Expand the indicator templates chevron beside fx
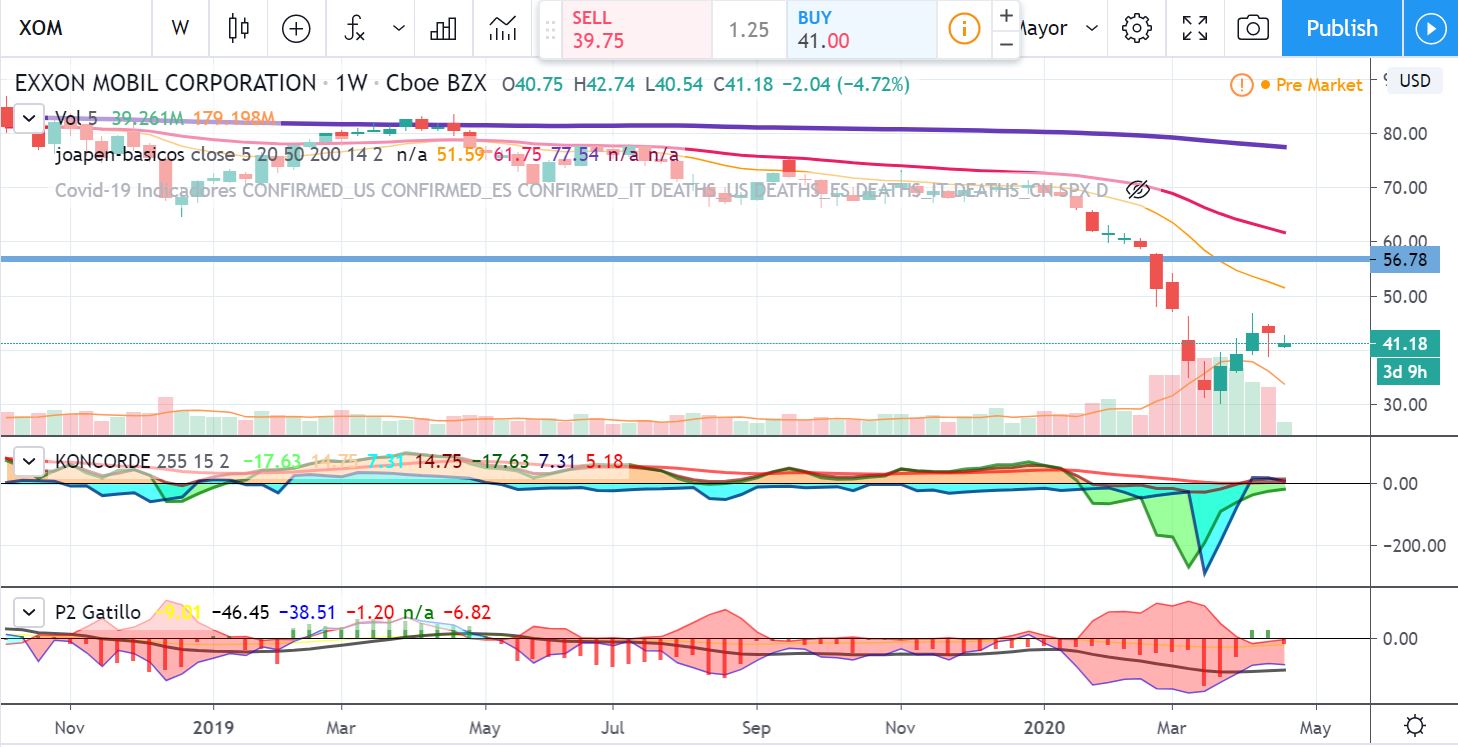The height and width of the screenshot is (747, 1458). tap(399, 29)
